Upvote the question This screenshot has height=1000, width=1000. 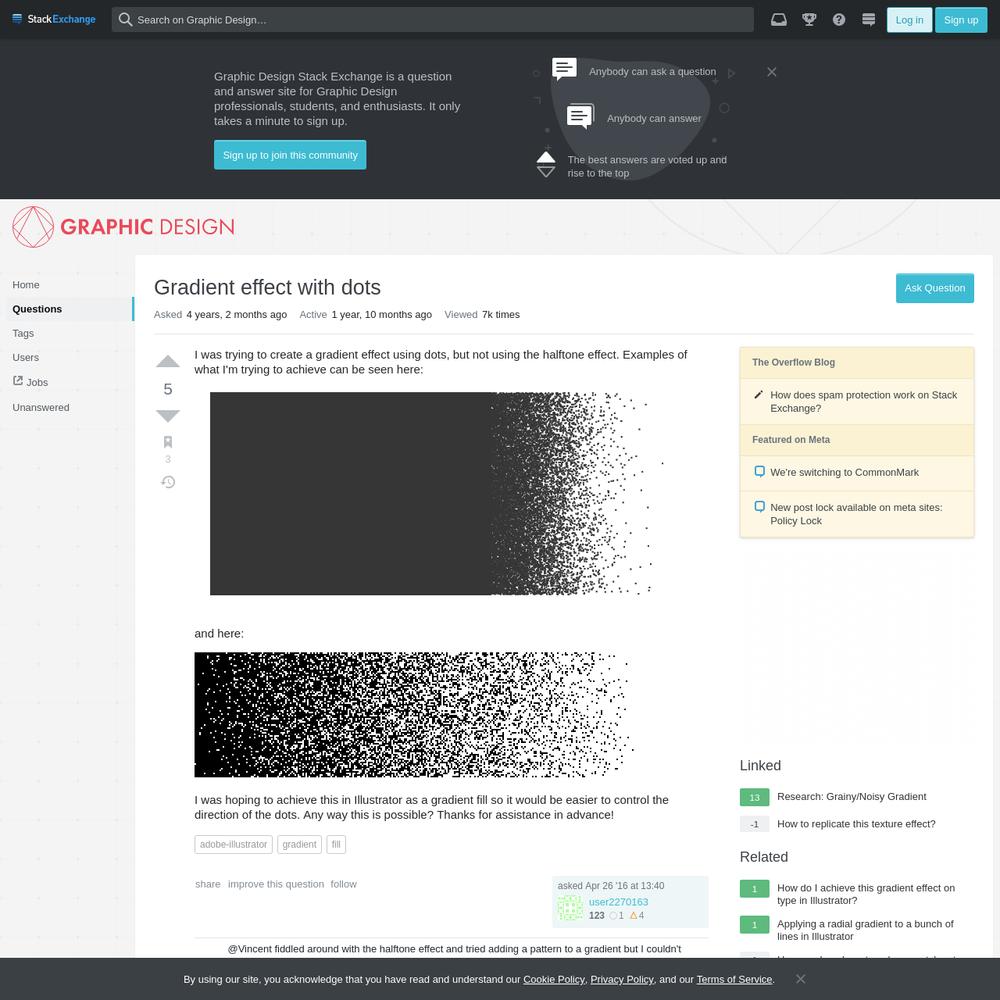click(168, 362)
